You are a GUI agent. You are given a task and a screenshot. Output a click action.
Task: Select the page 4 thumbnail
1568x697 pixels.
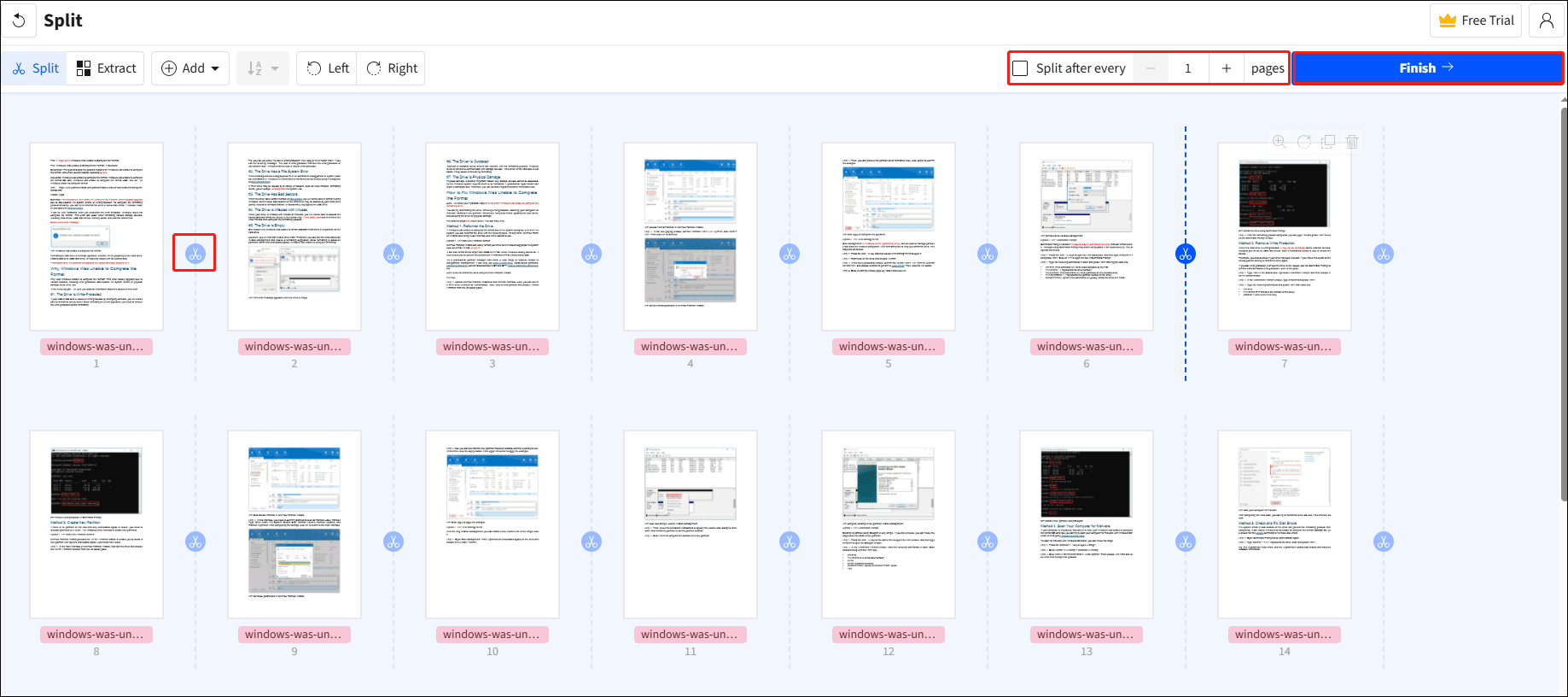(x=691, y=237)
